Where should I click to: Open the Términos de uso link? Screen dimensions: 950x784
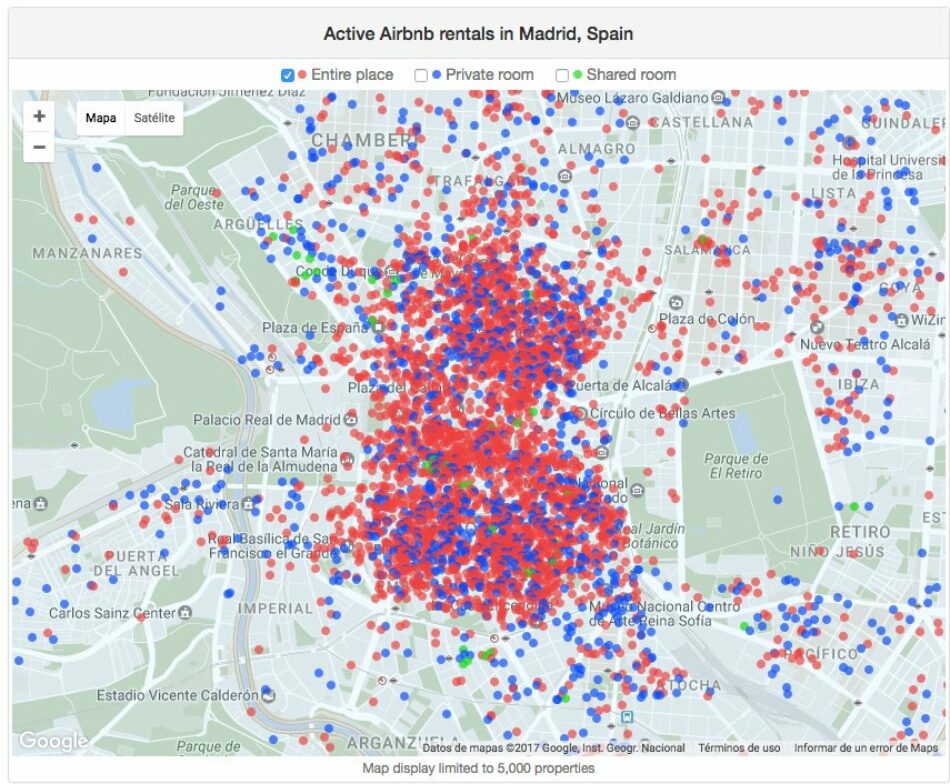click(739, 748)
